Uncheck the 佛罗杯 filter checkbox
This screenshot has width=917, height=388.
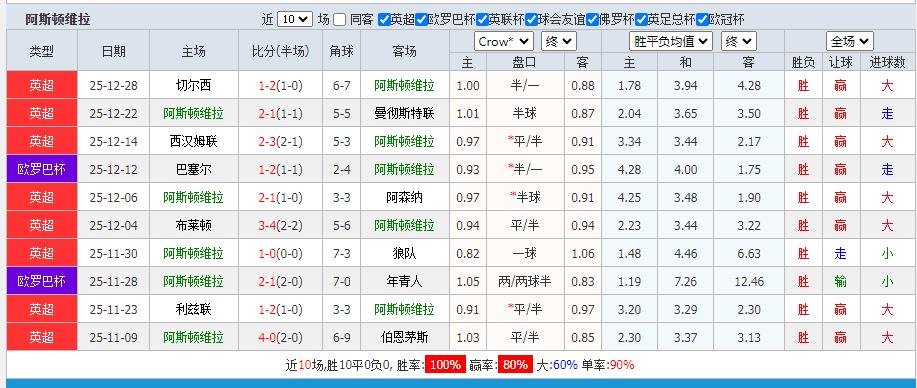pos(592,19)
